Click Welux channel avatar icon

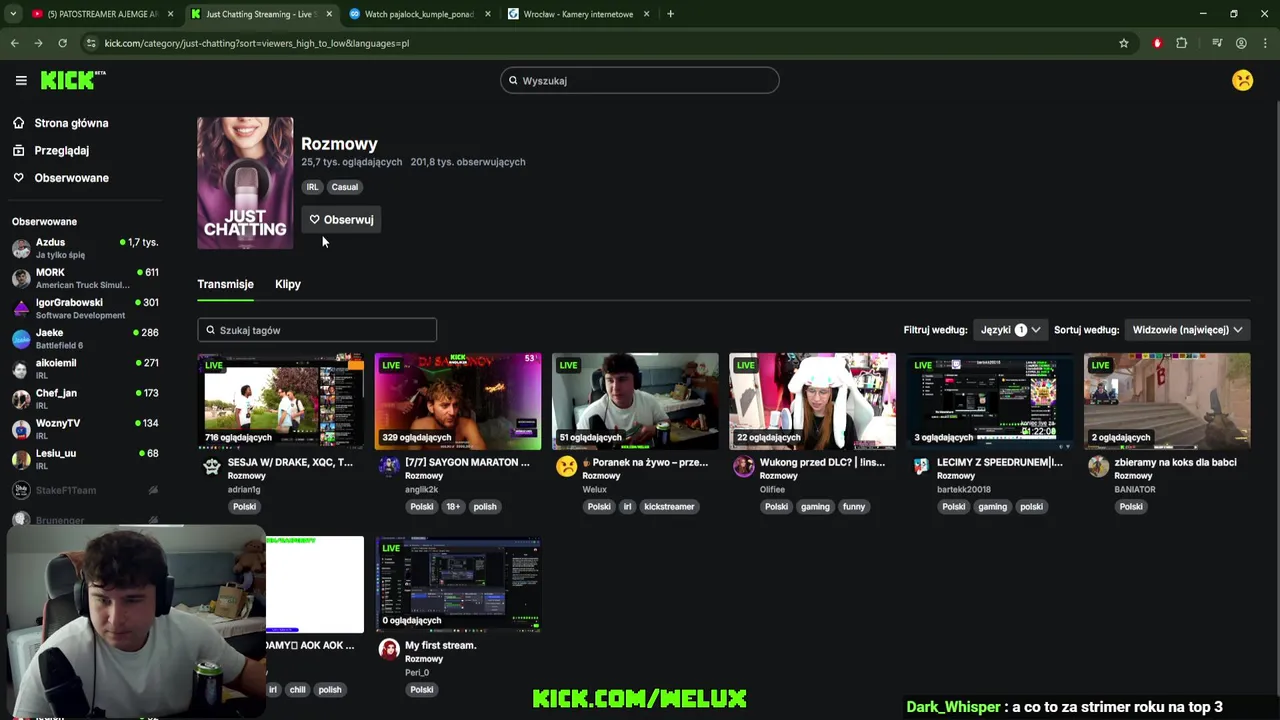[566, 467]
